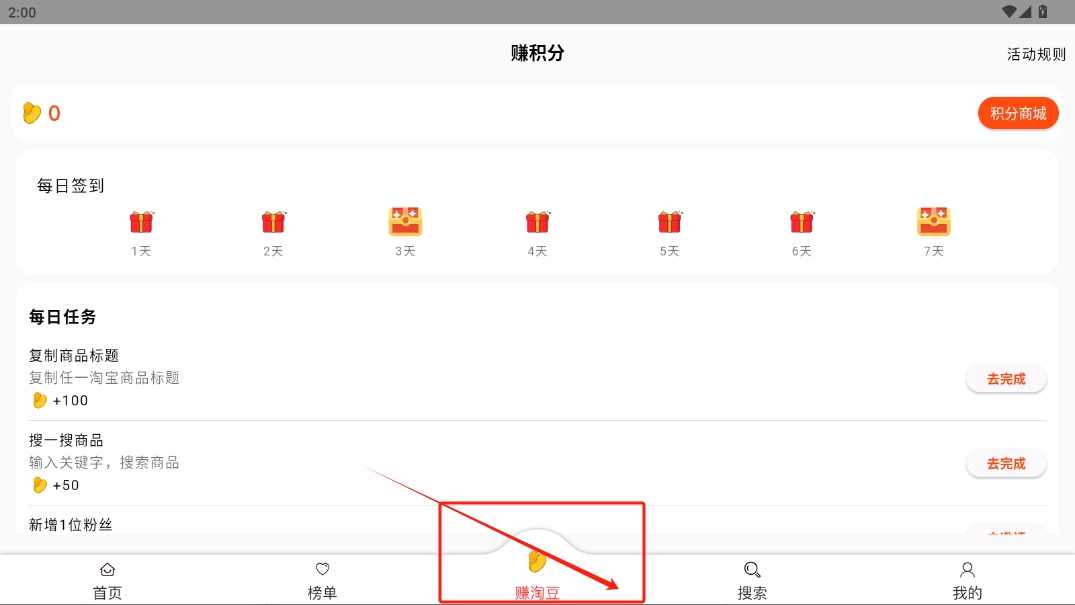Switch to the 首页 home tab

click(x=108, y=580)
